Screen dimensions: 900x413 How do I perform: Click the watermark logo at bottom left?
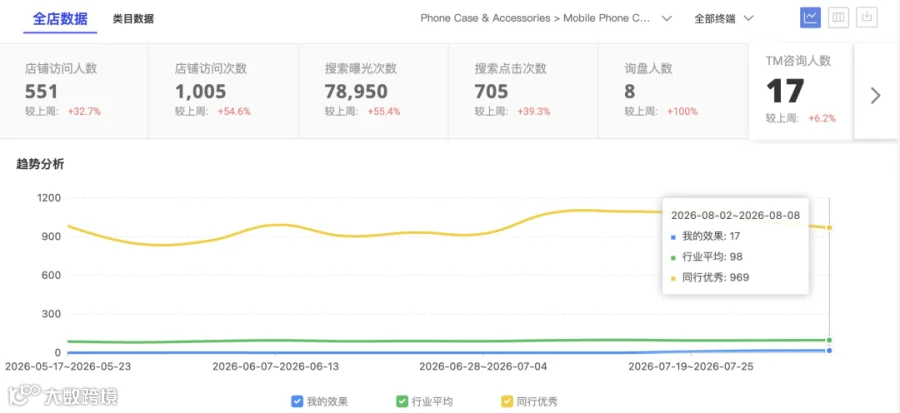(62, 396)
